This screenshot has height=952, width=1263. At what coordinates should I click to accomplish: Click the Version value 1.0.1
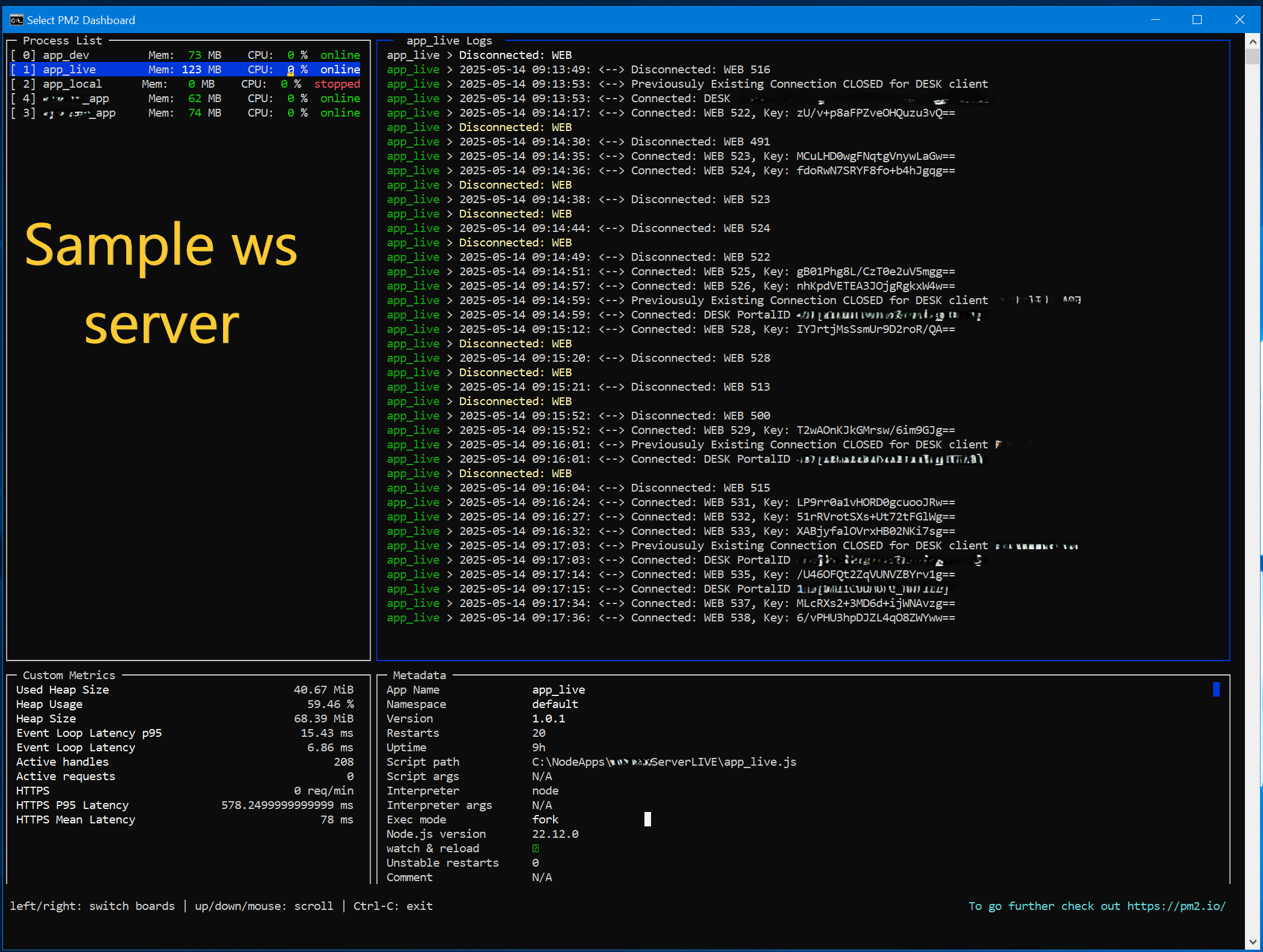(548, 719)
